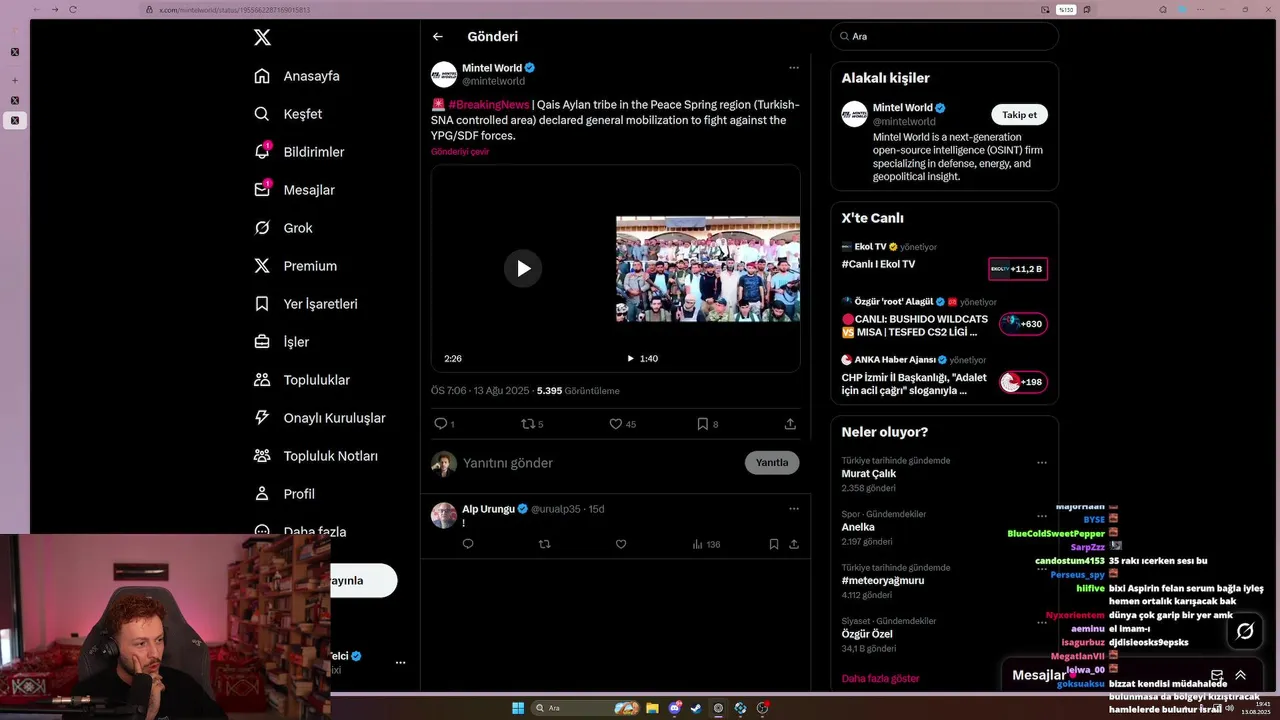Open İşler in the sidebar
This screenshot has height=720, width=1280.
[x=282, y=342]
